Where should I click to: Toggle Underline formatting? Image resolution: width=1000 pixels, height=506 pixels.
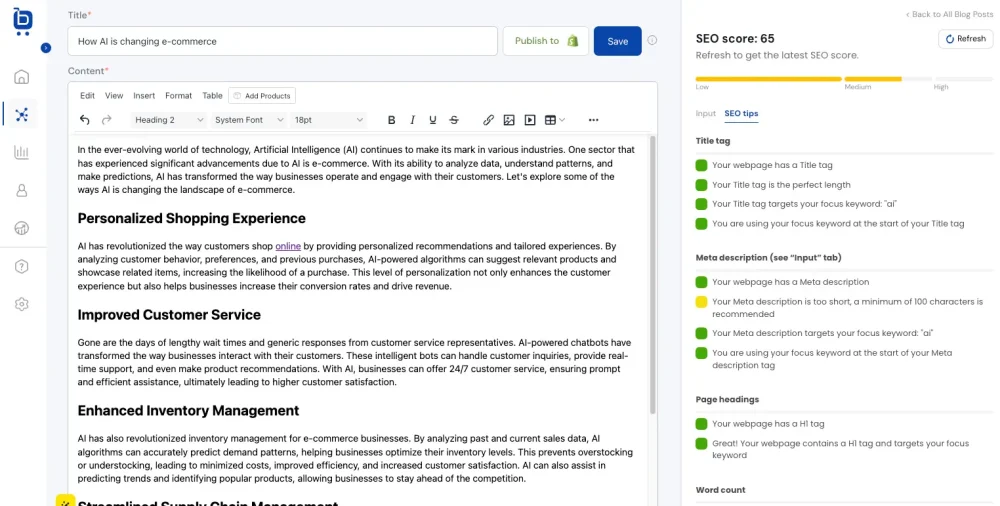click(x=433, y=120)
